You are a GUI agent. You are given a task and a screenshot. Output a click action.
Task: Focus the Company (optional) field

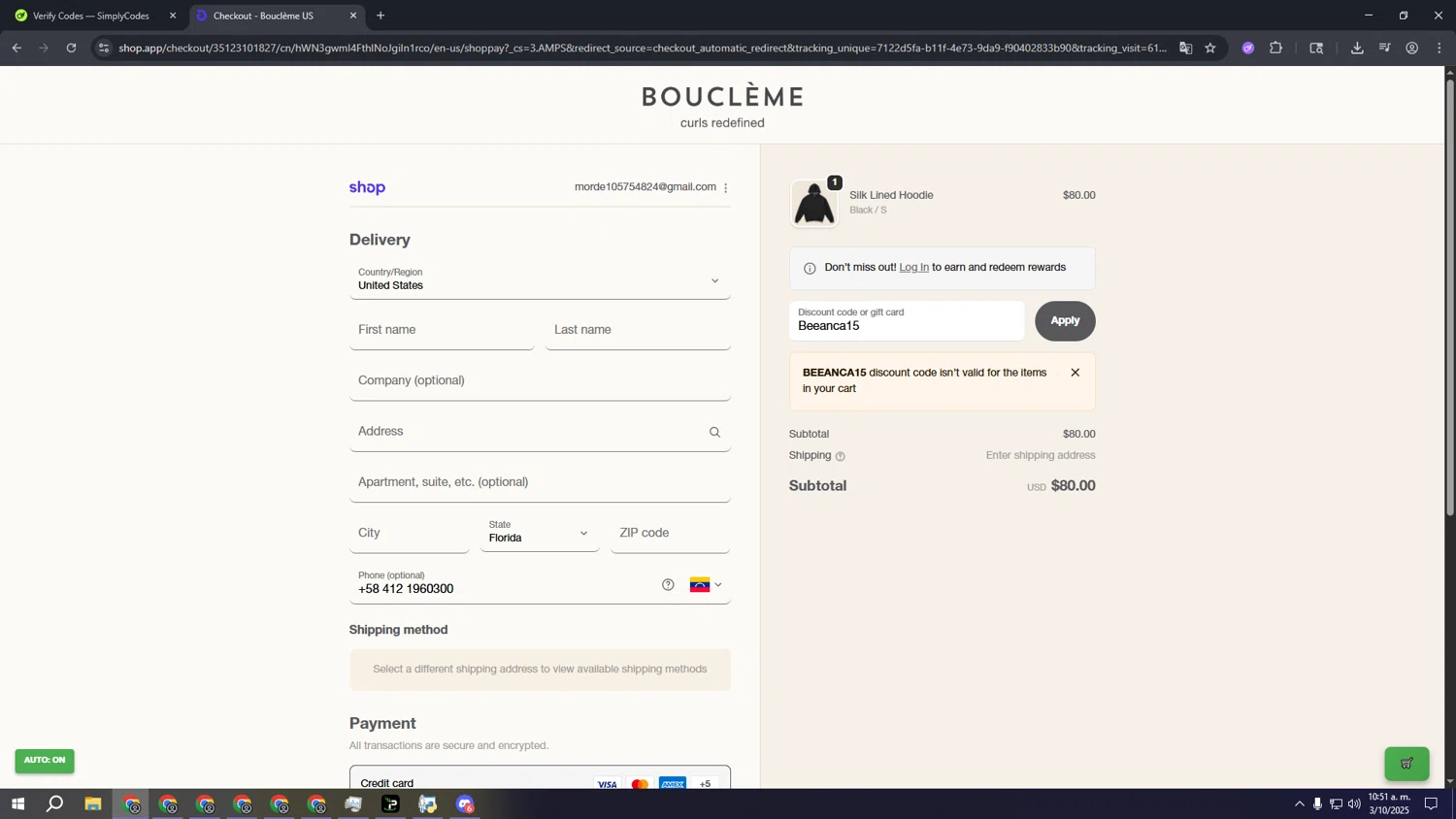pyautogui.click(x=540, y=380)
